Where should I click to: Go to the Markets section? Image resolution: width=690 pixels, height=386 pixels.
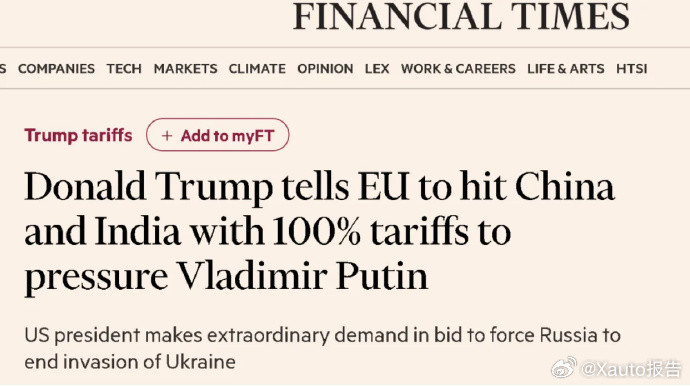tap(185, 69)
